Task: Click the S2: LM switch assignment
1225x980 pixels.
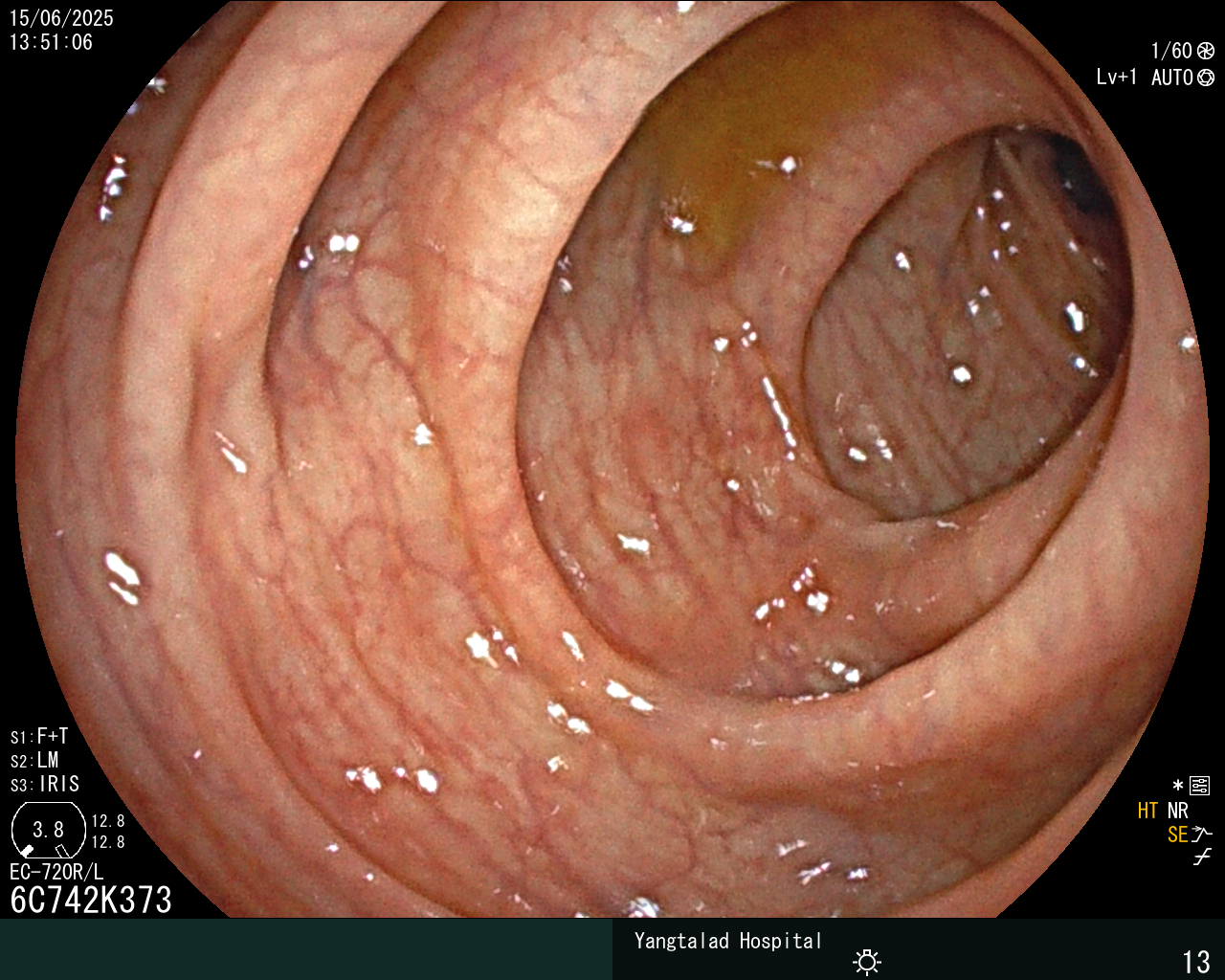Action: pyautogui.click(x=34, y=760)
